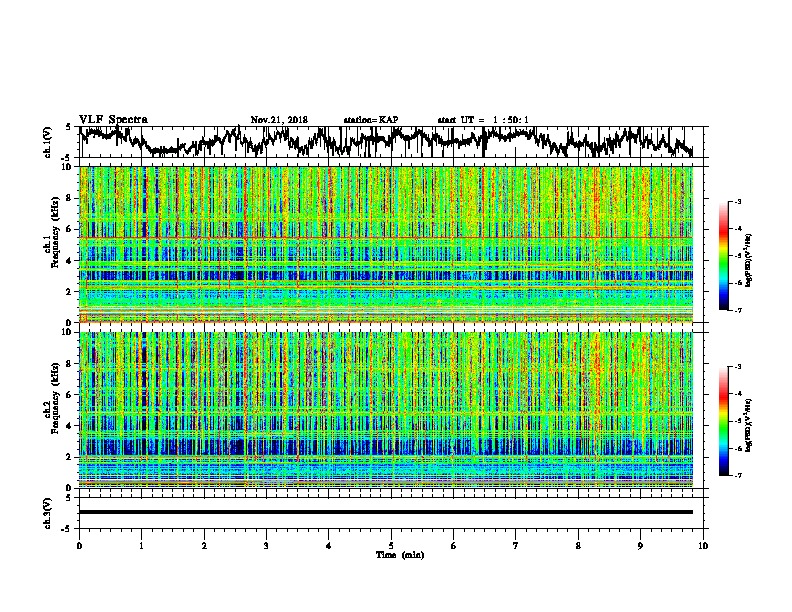Click time axis tick label "9"
Screen dimensions: 792x612
point(640,546)
